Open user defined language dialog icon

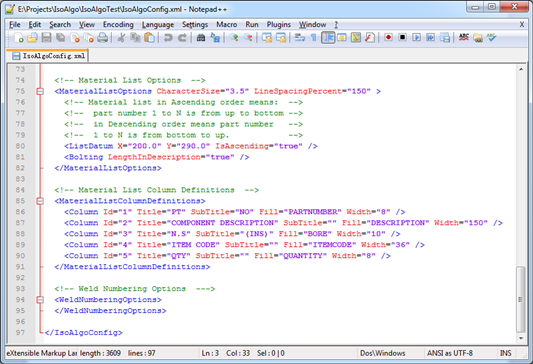click(342, 37)
